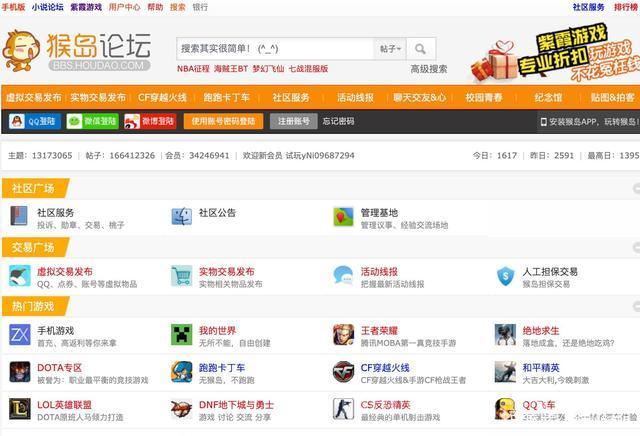640x436 pixels.
Task: Click the magnifying glass search button
Action: (421, 49)
